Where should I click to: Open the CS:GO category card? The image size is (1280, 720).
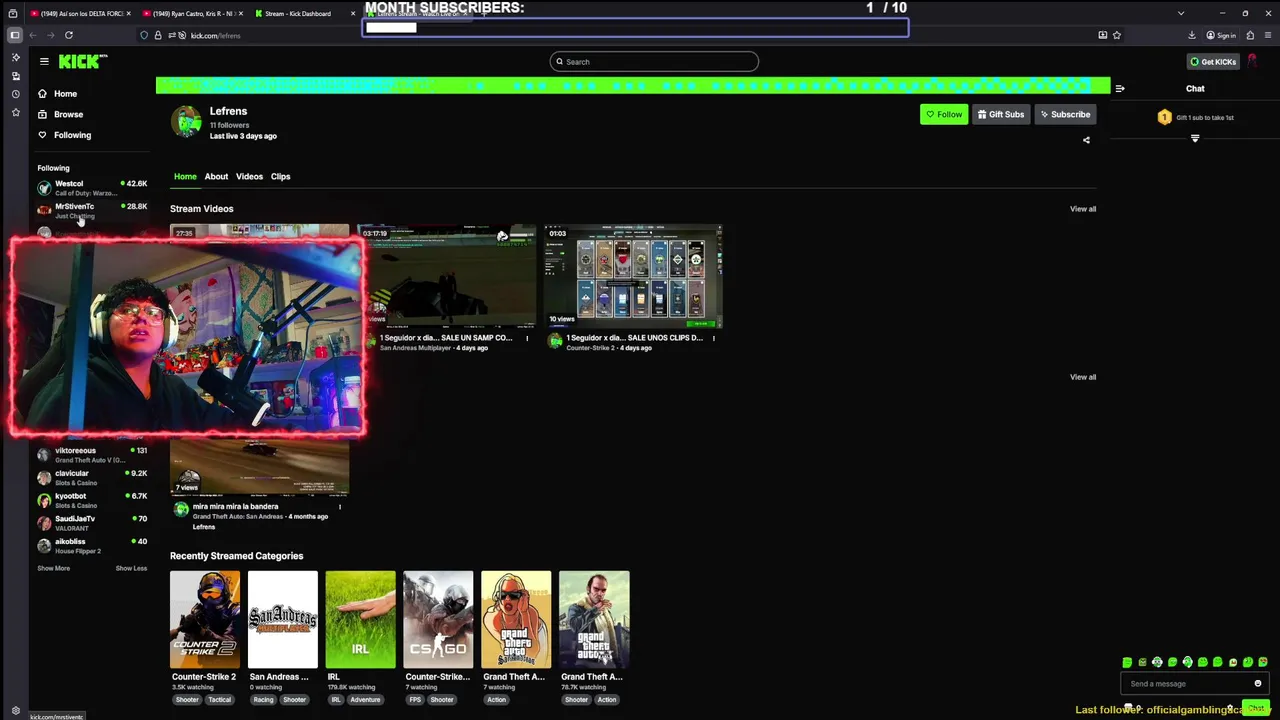point(438,619)
